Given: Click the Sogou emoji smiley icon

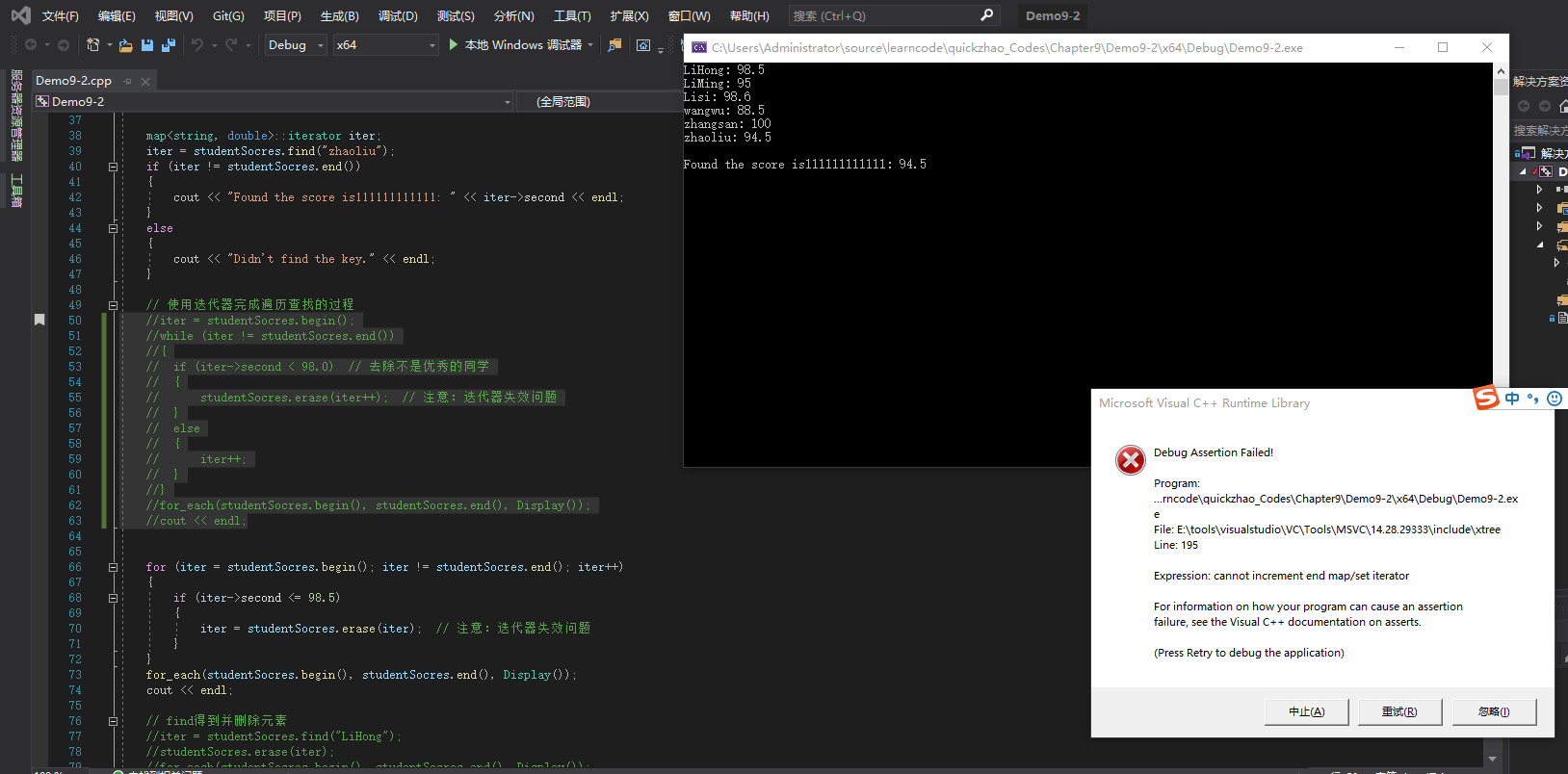Looking at the screenshot, I should (1555, 399).
